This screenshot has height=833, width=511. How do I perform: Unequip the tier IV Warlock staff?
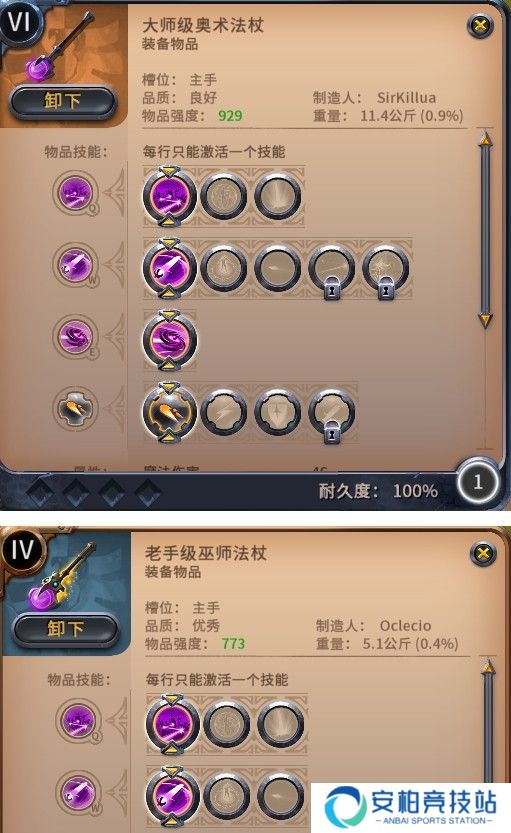click(65, 629)
